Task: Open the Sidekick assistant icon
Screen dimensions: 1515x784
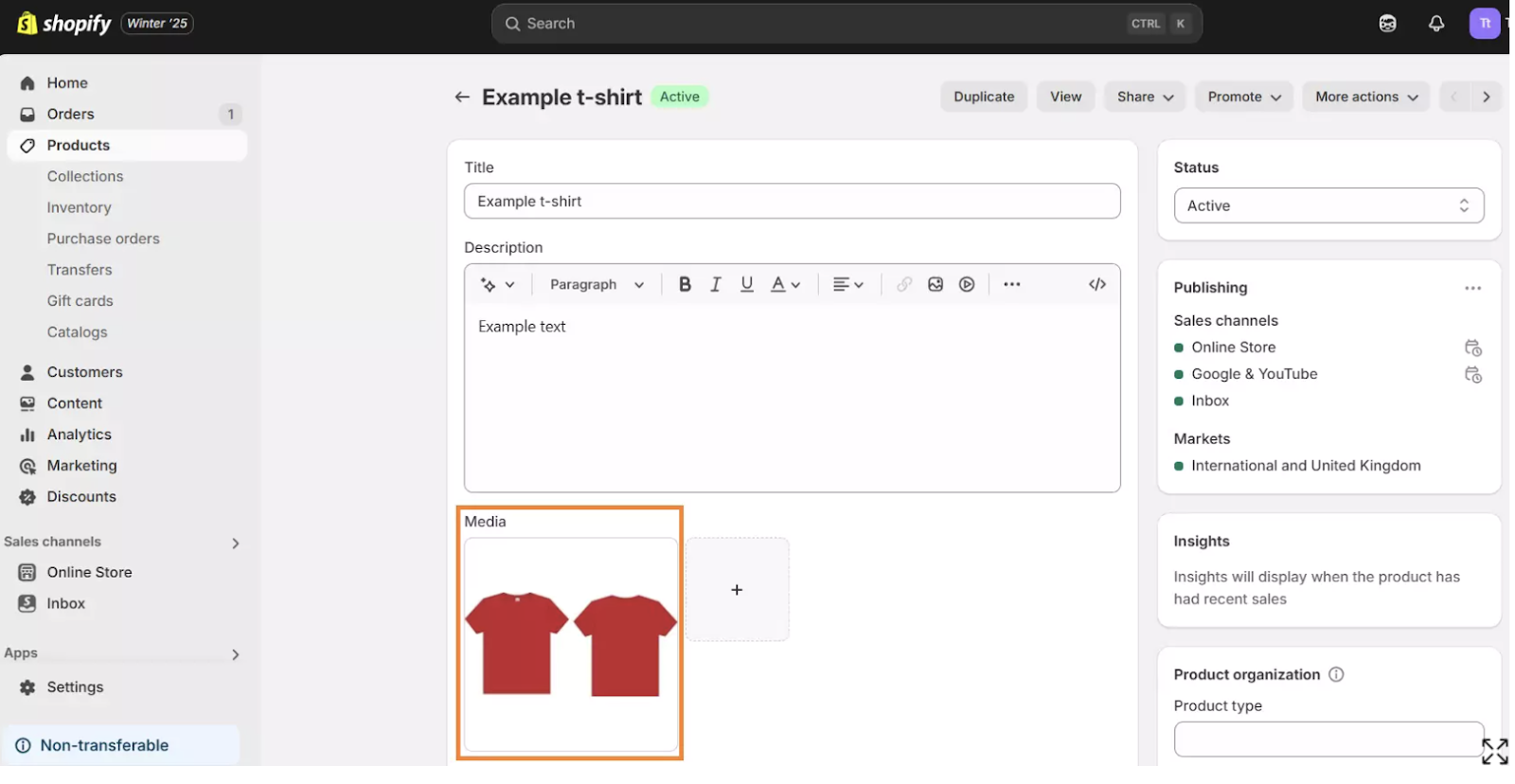Action: pyautogui.click(x=1387, y=24)
